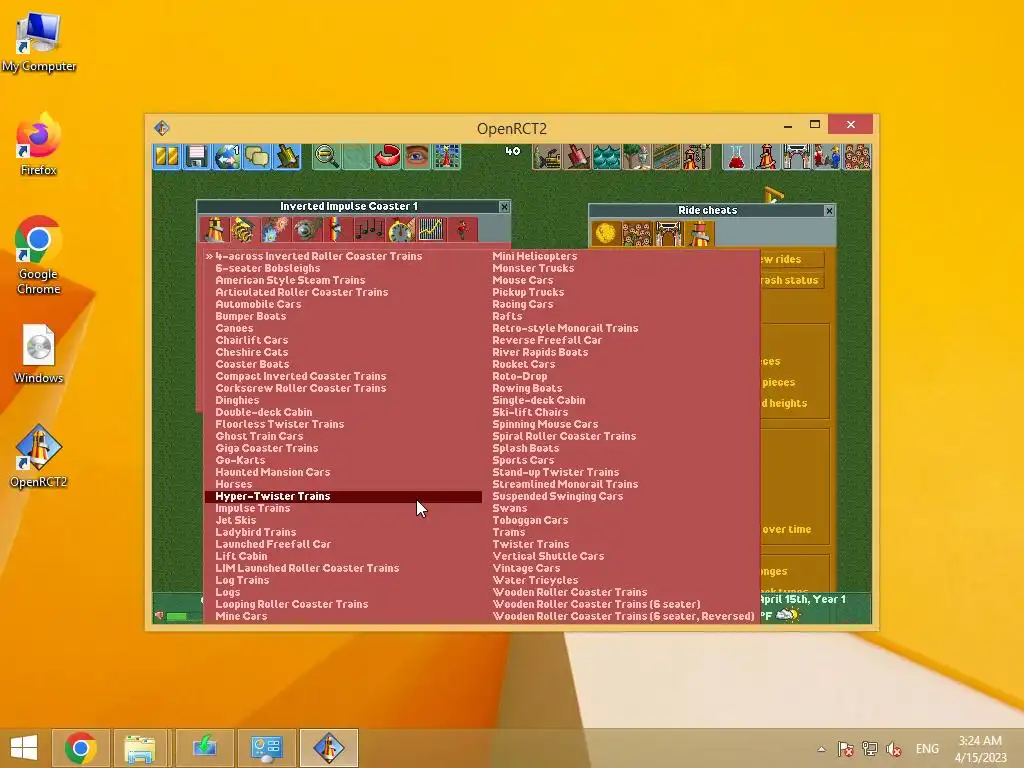Open the Chrome taskbar icon

point(80,748)
